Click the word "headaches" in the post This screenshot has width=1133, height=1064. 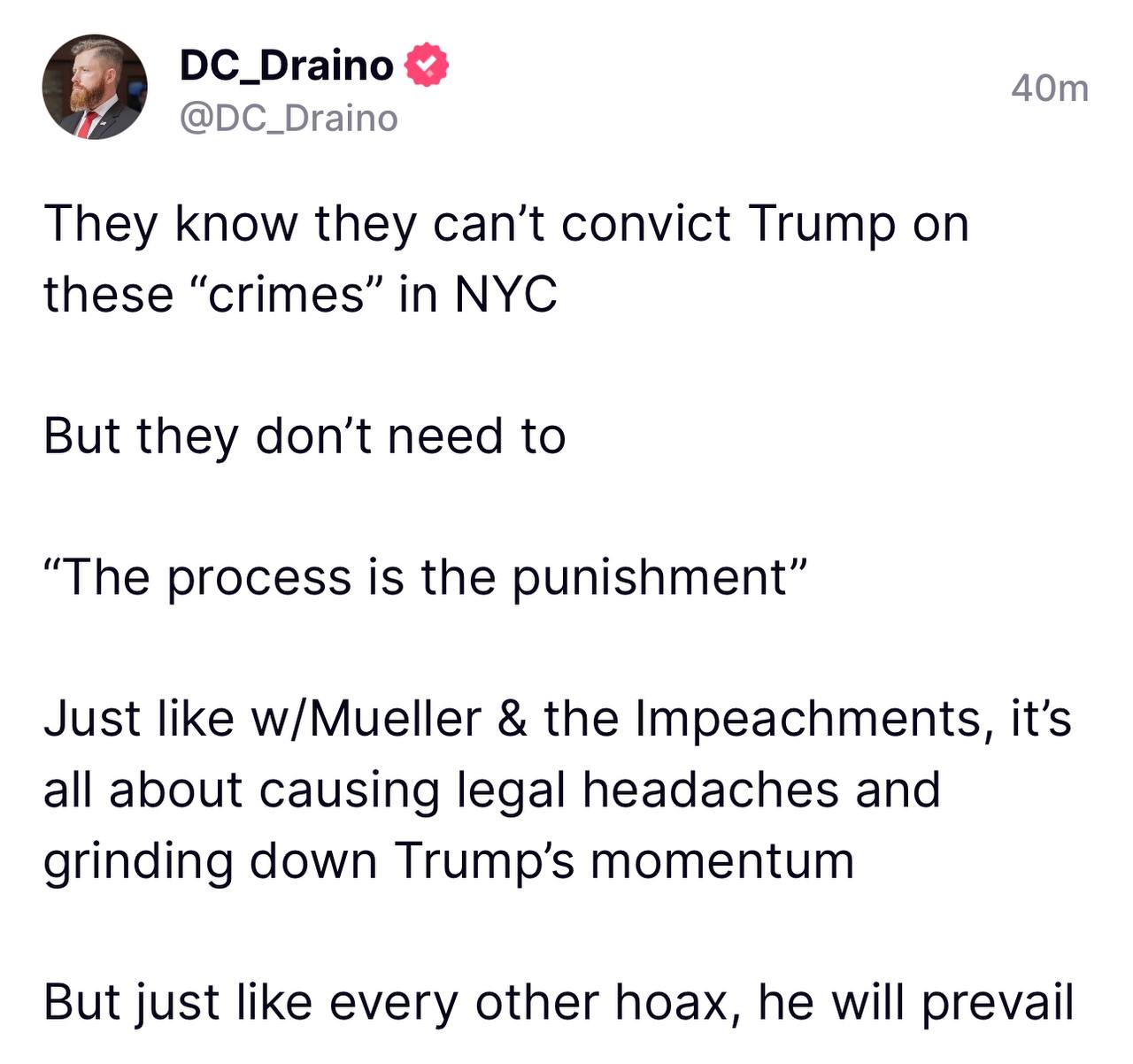click(711, 789)
